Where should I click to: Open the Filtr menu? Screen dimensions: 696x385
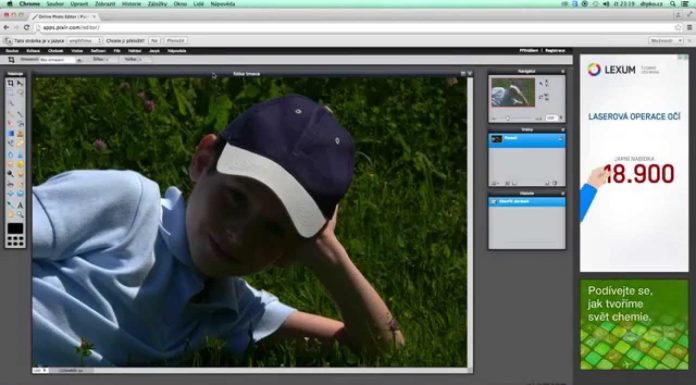point(117,51)
